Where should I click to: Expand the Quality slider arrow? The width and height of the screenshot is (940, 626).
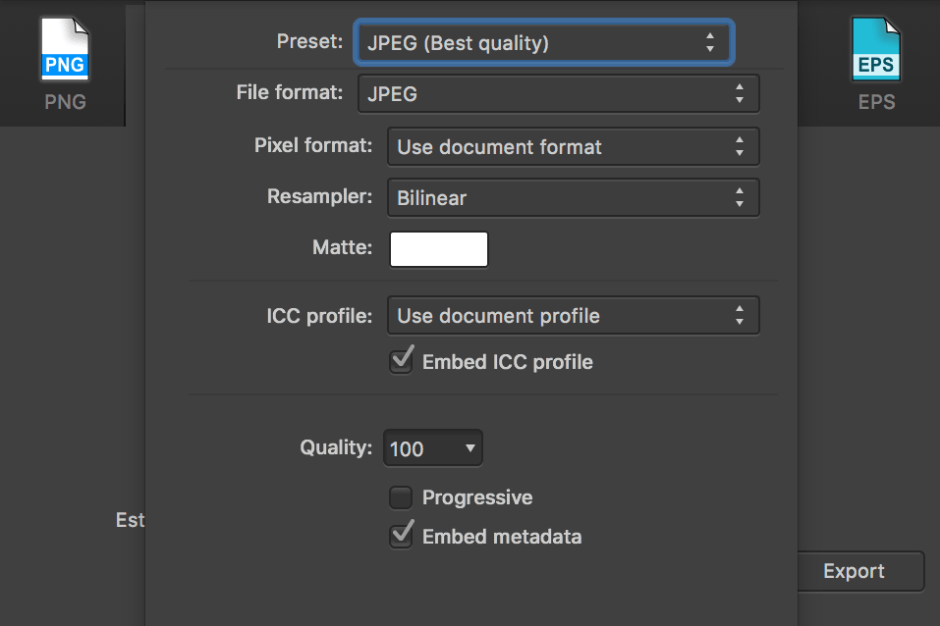coord(470,449)
